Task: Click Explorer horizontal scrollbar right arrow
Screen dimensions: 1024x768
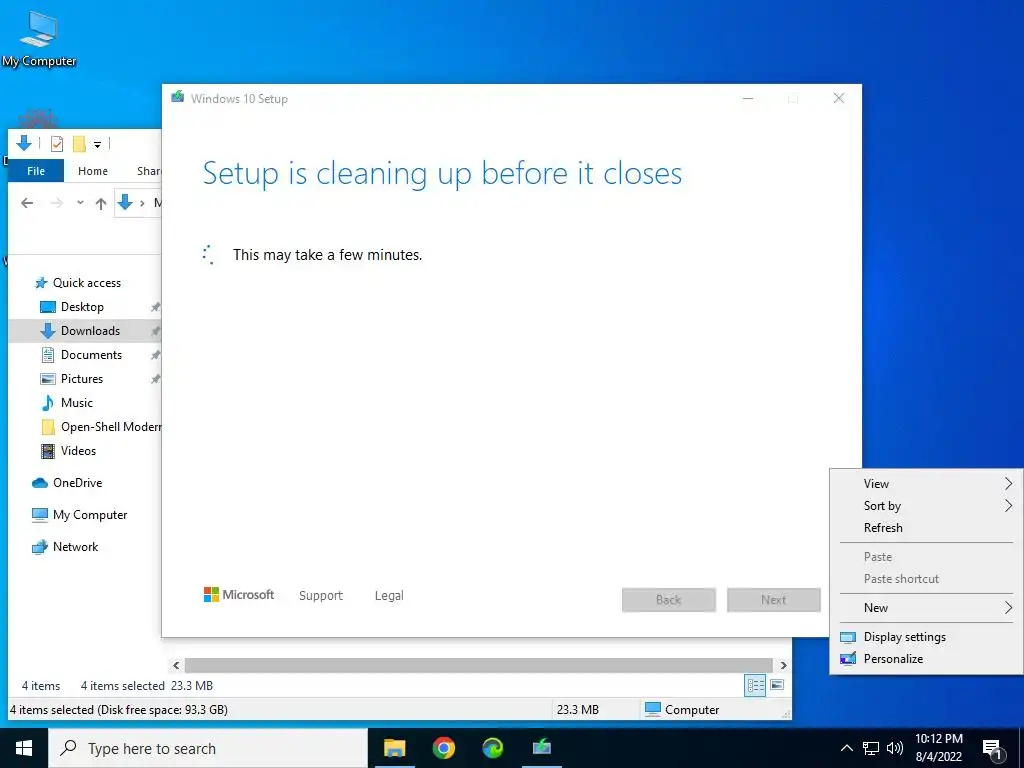Action: click(x=784, y=665)
